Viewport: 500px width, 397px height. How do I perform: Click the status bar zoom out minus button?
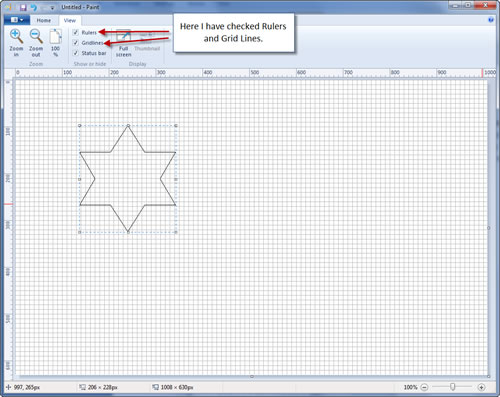point(424,387)
